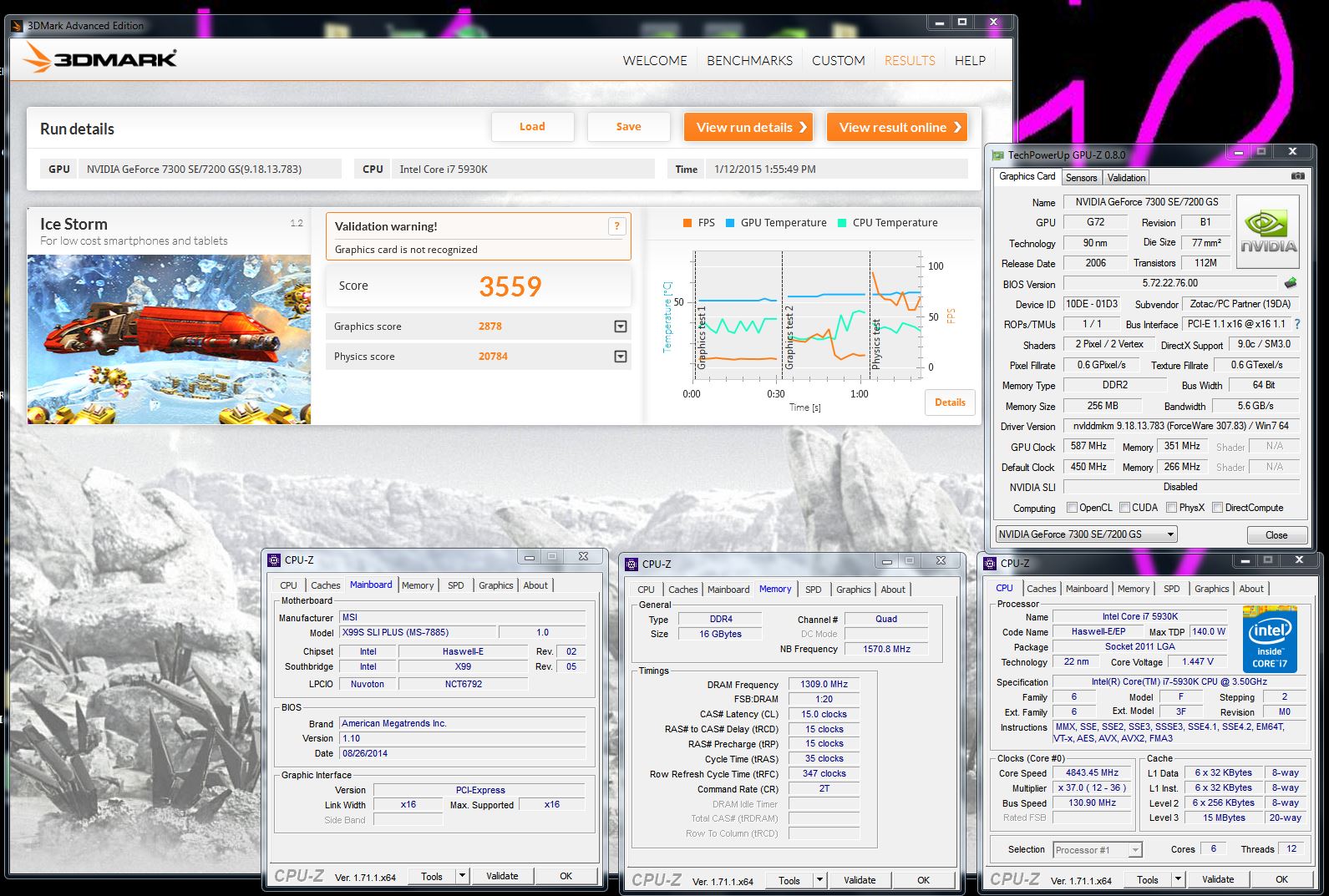Open SPD tab in the Mainboard CPU-Z window
1329x896 pixels.
pos(455,585)
